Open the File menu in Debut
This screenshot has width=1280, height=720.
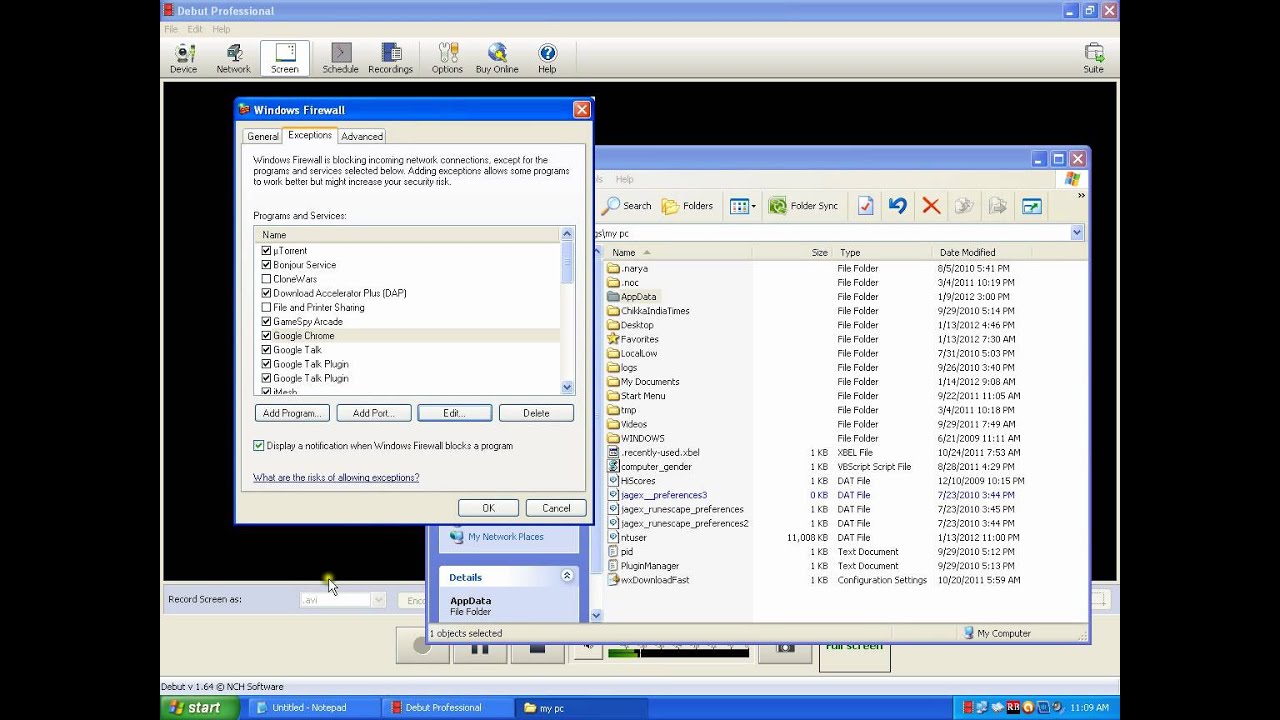tap(171, 29)
